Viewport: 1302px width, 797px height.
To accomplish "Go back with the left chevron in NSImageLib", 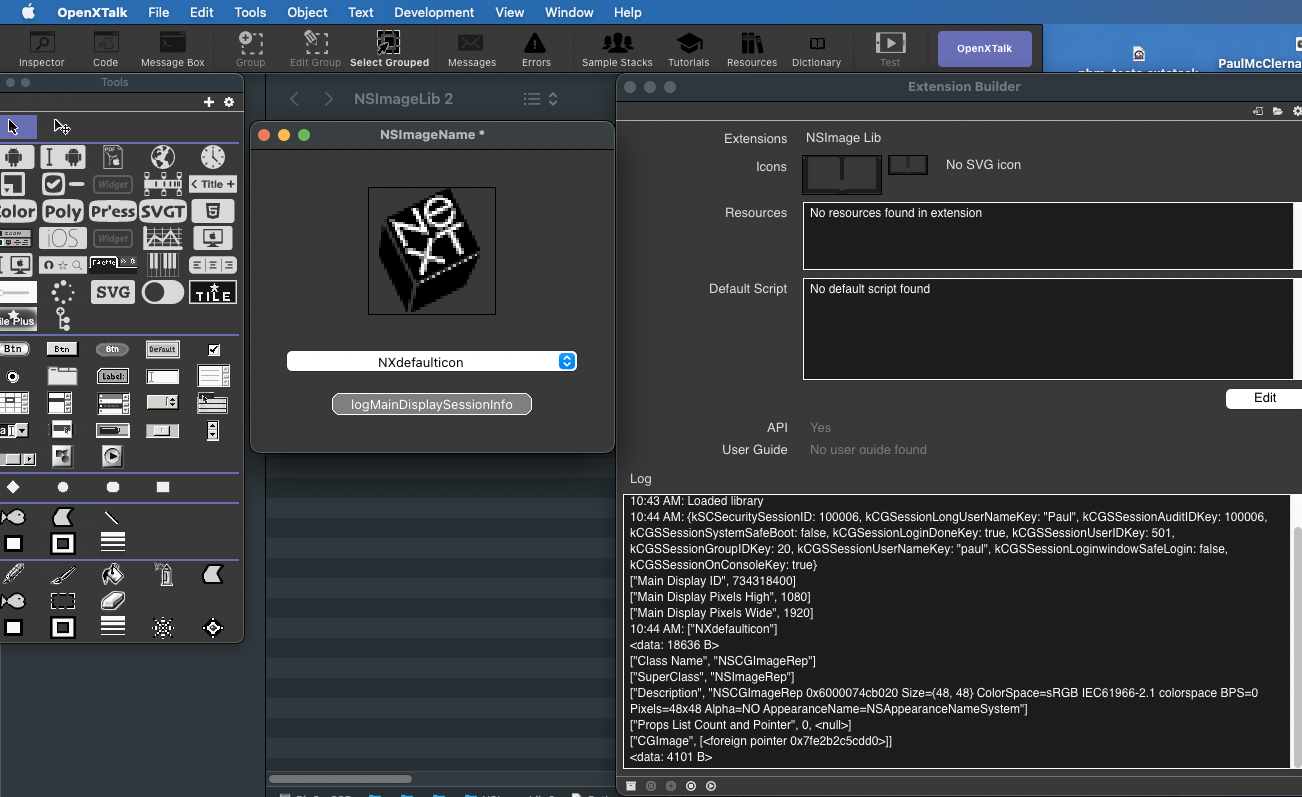I will pos(294,99).
